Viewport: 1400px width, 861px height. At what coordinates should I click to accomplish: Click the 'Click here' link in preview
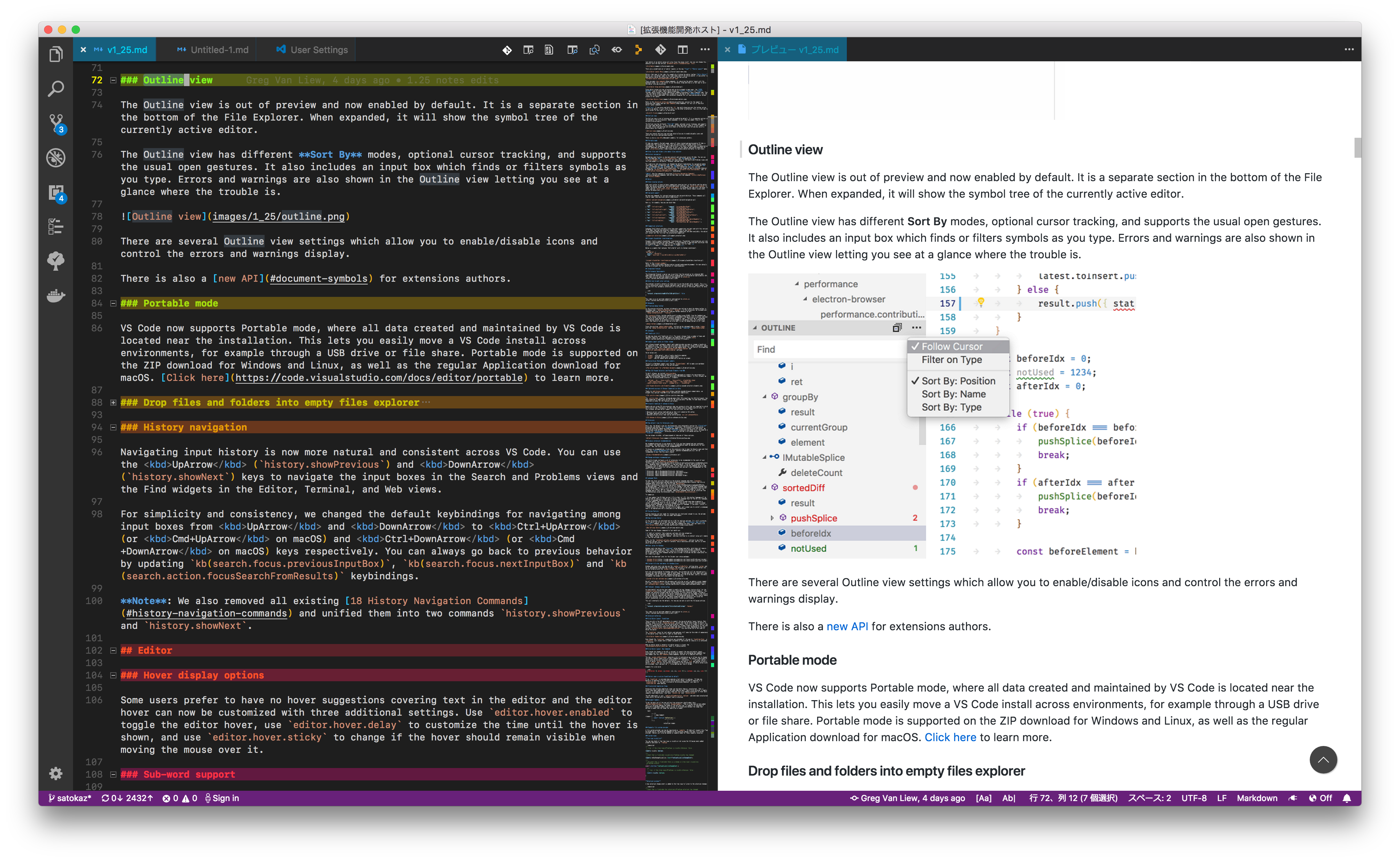(x=949, y=737)
